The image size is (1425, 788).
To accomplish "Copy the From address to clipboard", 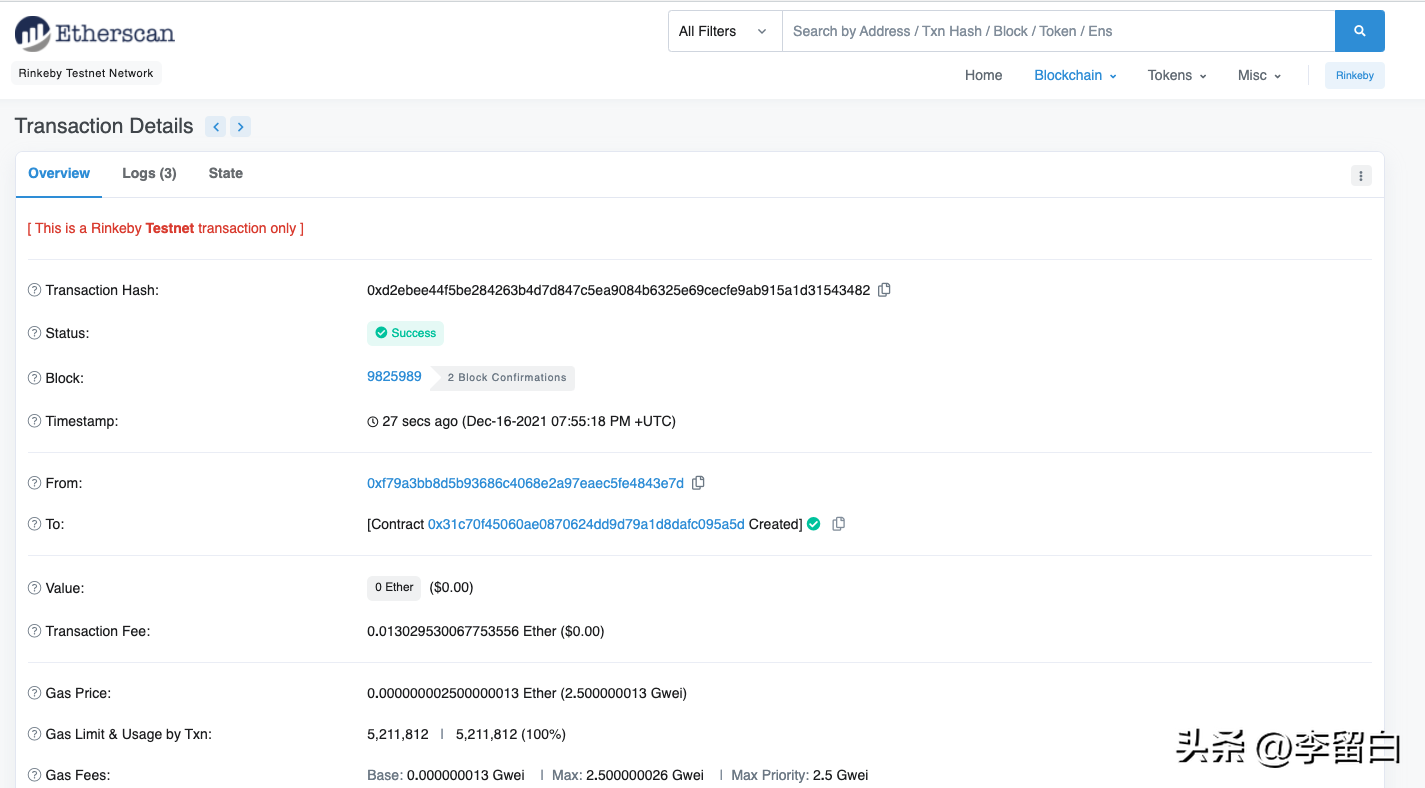I will tap(698, 483).
